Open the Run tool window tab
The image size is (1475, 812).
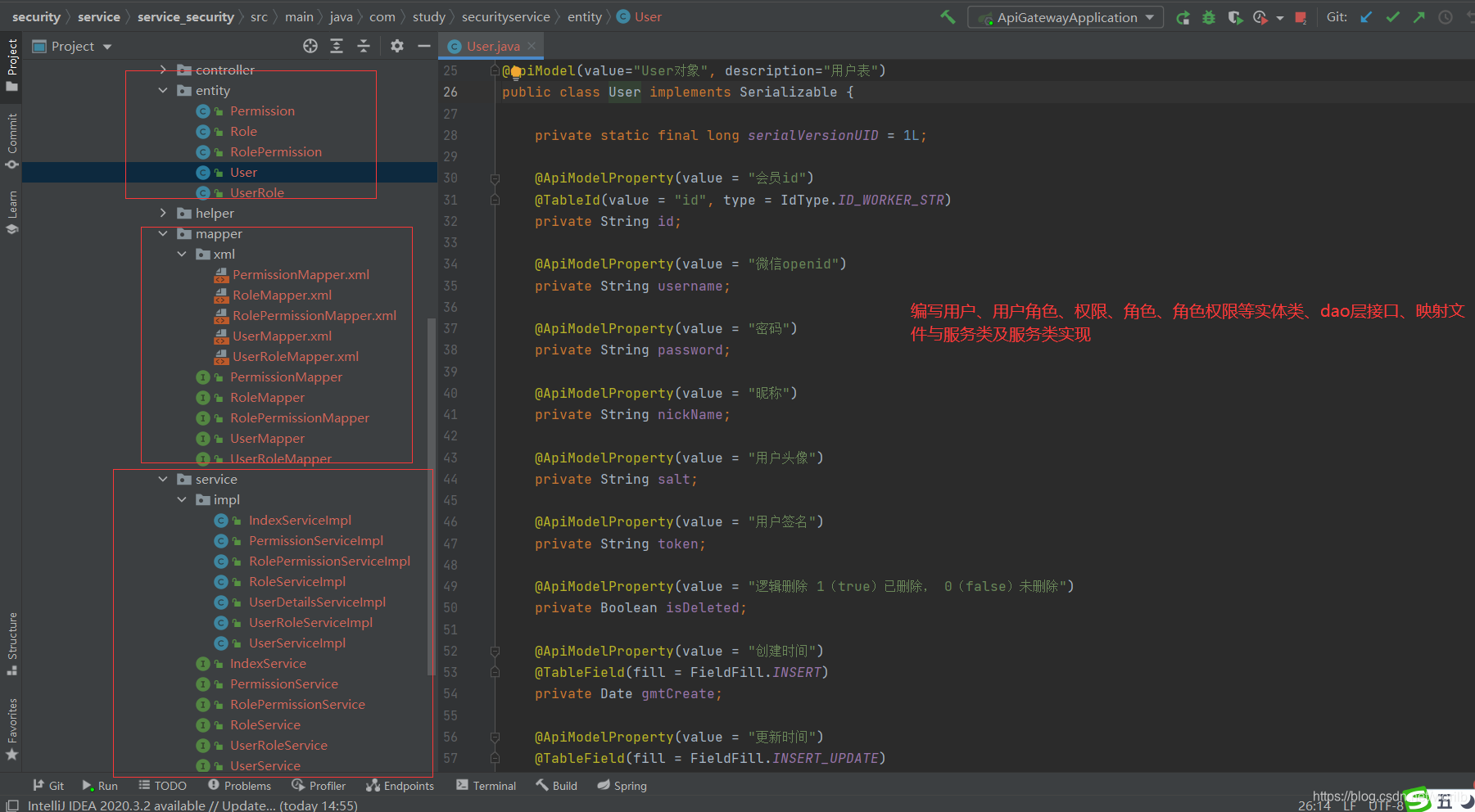pos(100,785)
